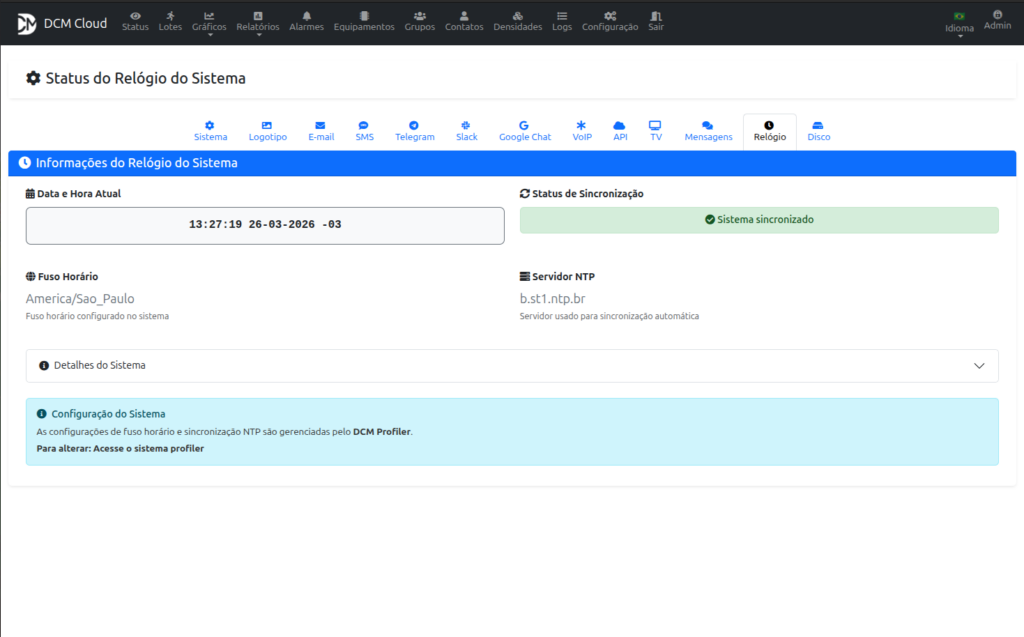
Task: Expand the Relatórios dropdown menu
Action: [x=258, y=22]
